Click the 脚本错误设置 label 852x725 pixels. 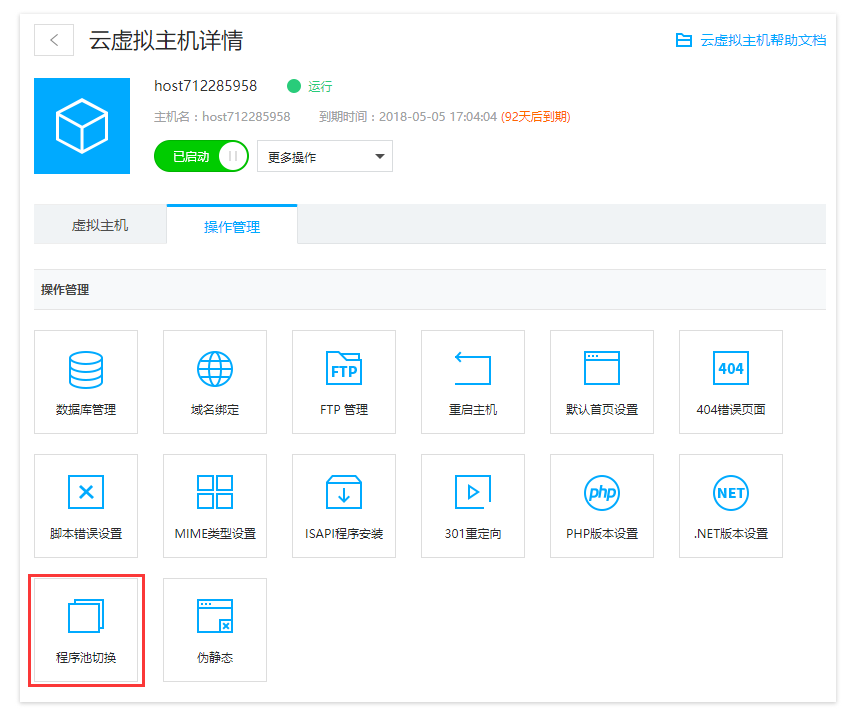coord(86,534)
